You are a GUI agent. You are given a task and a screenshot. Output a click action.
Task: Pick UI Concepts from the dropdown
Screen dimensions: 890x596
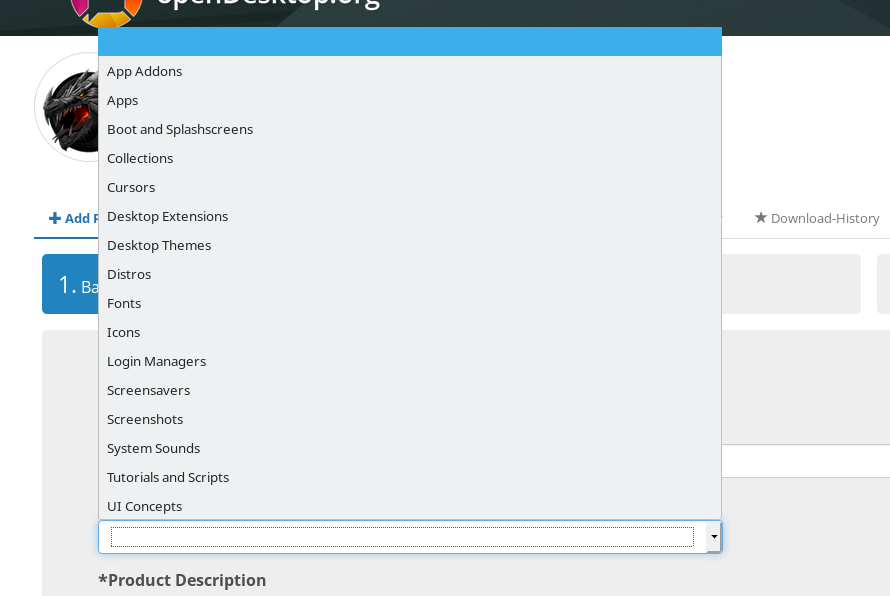[x=410, y=506]
